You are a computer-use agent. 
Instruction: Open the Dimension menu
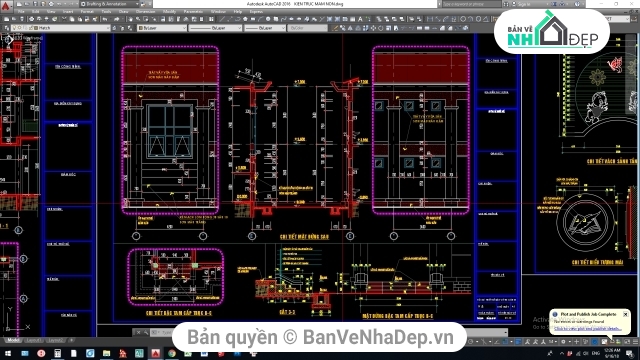pos(146,12)
